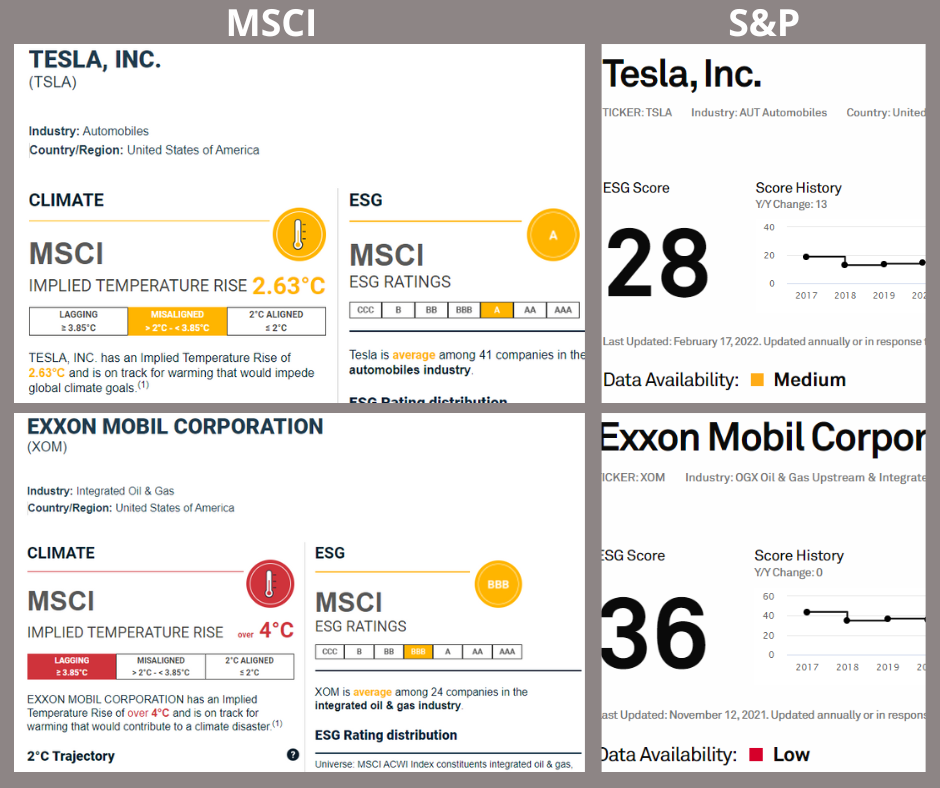Image resolution: width=940 pixels, height=788 pixels.
Task: Click AAA box in Tesla's ESG rating scale
Action: coord(563,310)
